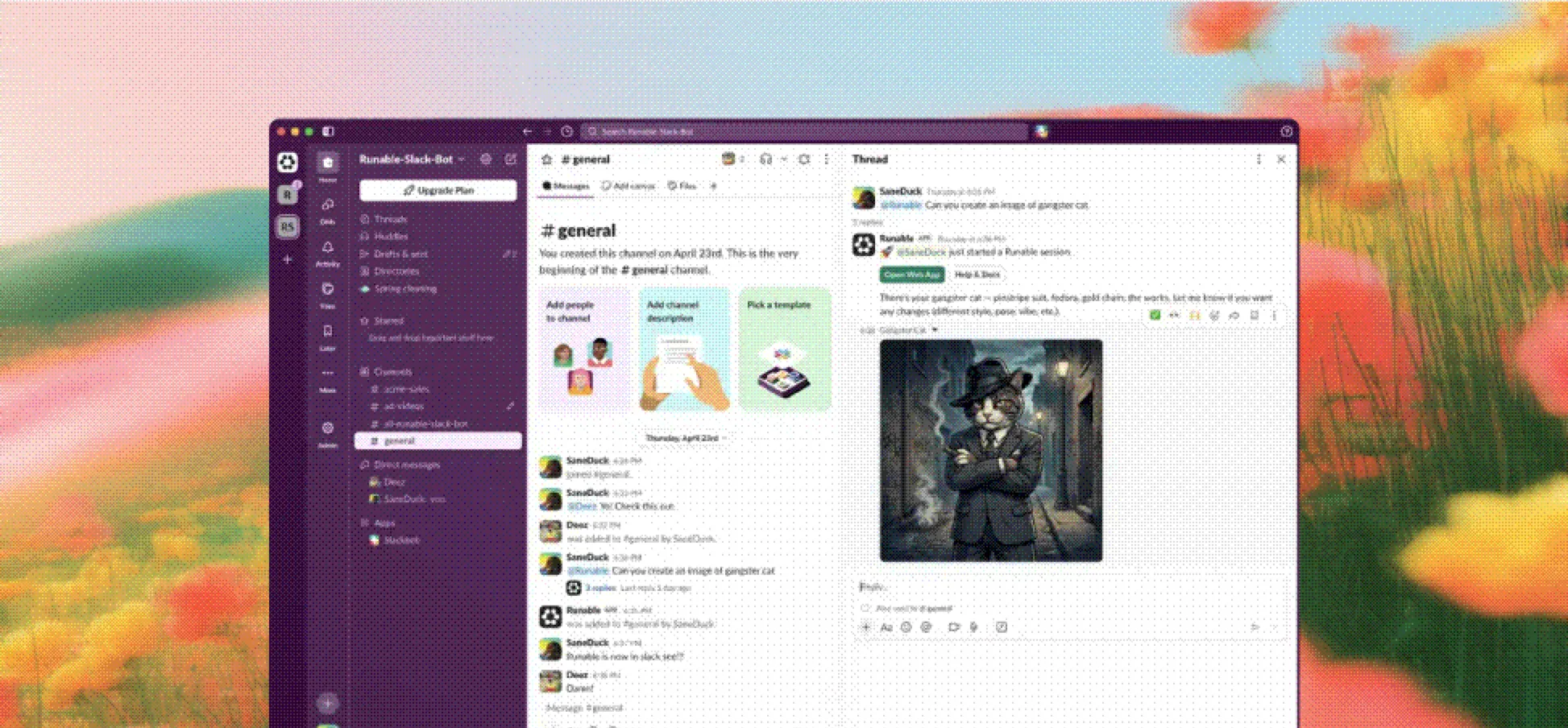1568x728 pixels.
Task: Open channel header more-actions dots
Action: tap(826, 159)
